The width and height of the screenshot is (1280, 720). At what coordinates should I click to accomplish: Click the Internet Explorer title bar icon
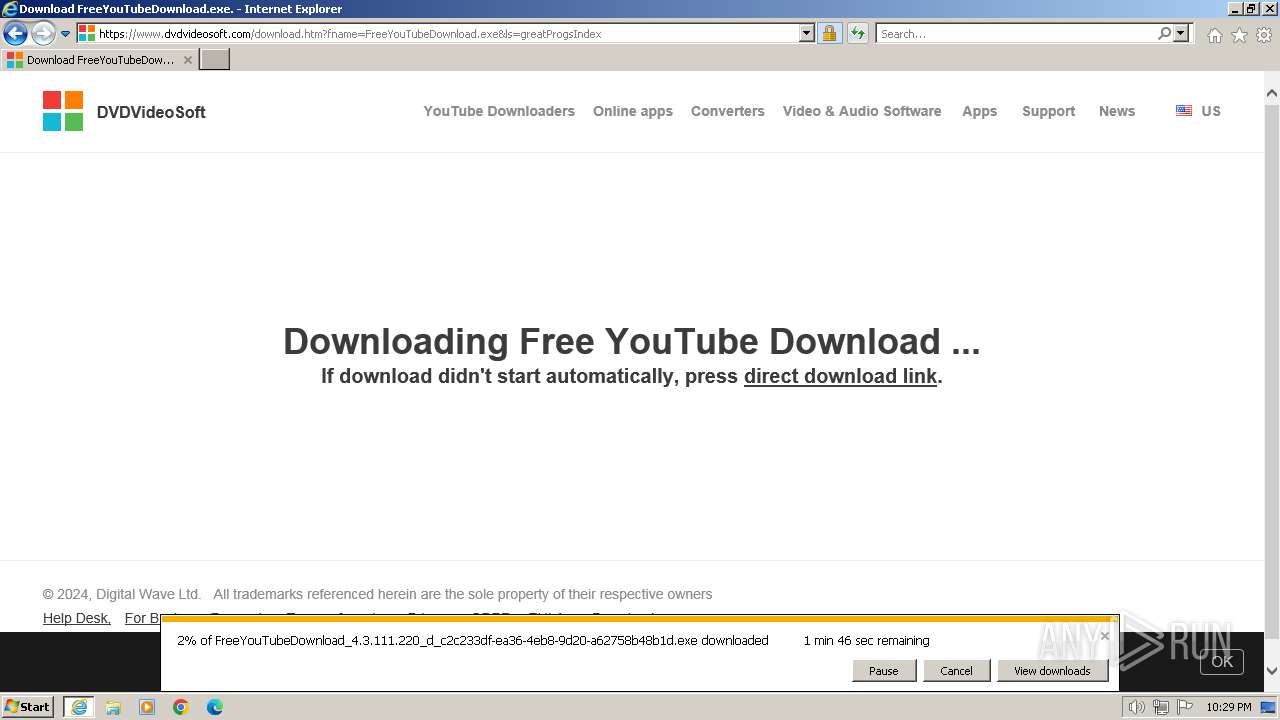(10, 9)
